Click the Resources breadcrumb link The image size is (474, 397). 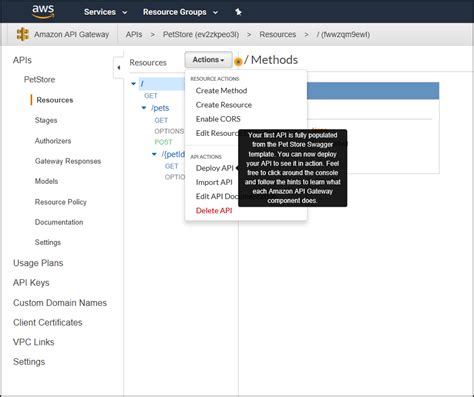click(x=277, y=35)
